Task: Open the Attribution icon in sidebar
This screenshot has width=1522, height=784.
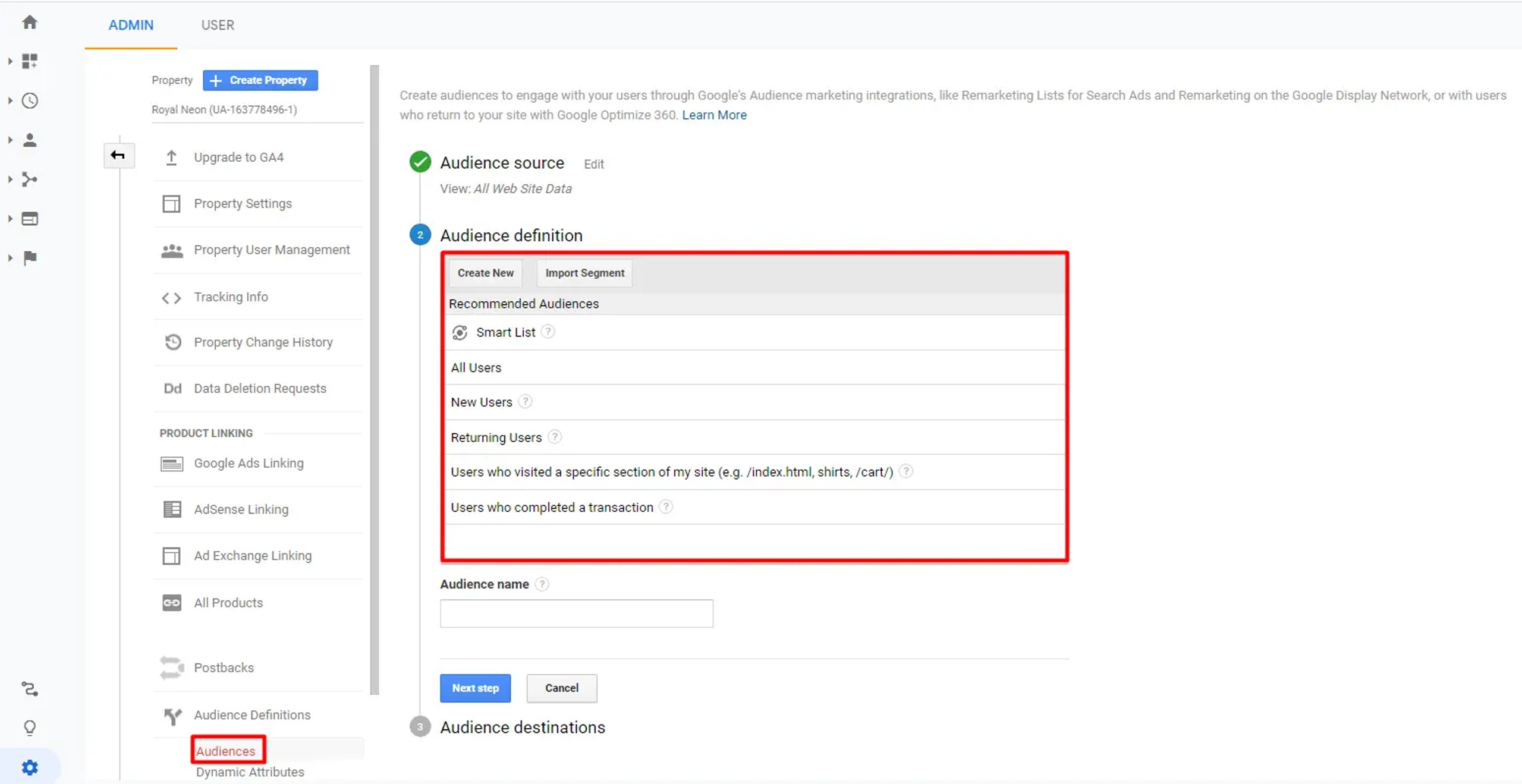Action: 30,689
